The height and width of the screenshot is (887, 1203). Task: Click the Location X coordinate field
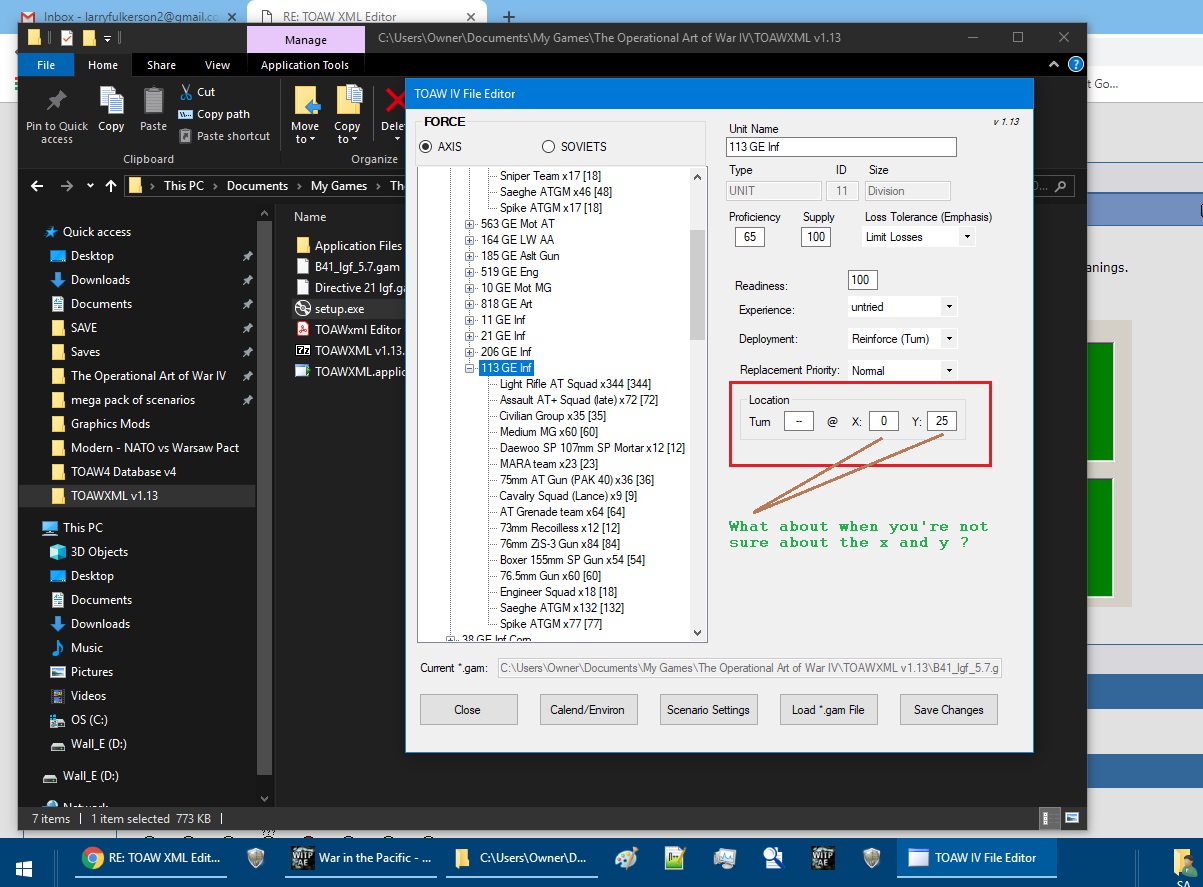884,421
